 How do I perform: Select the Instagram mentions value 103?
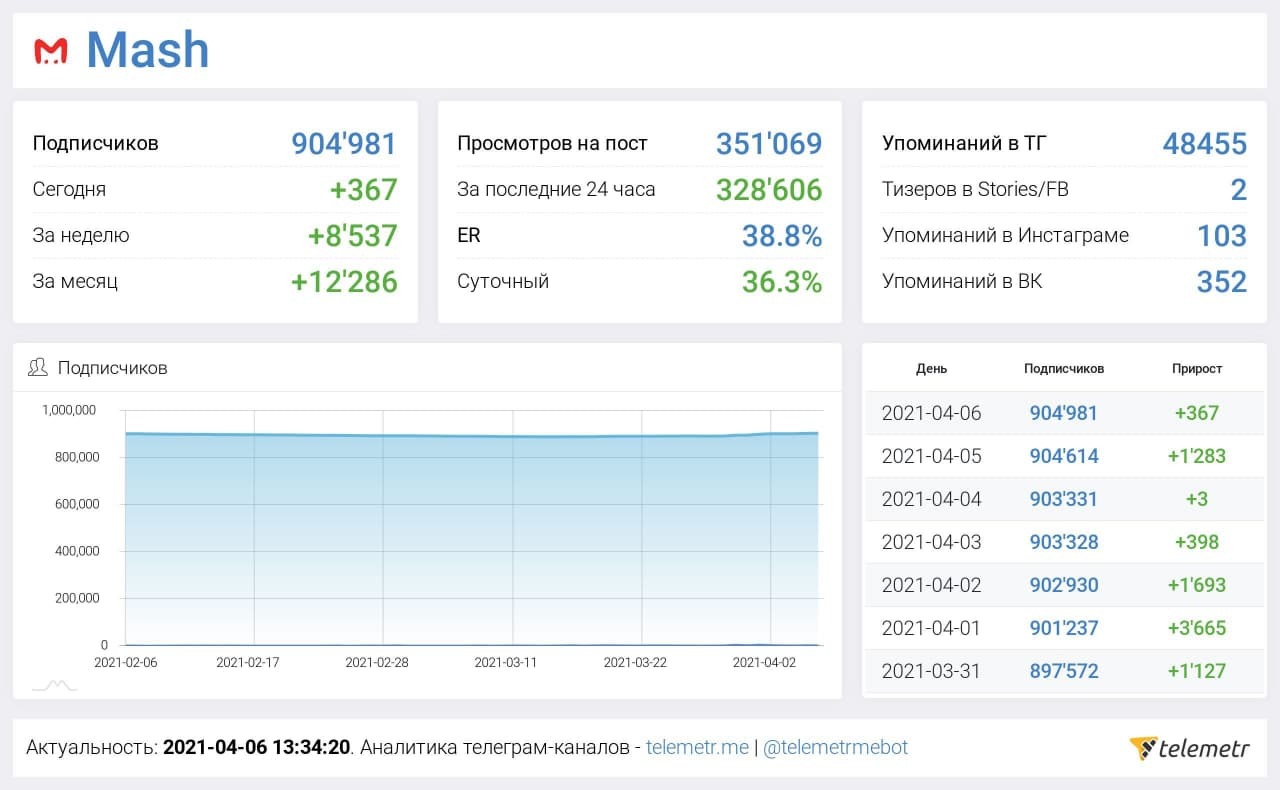[1222, 236]
